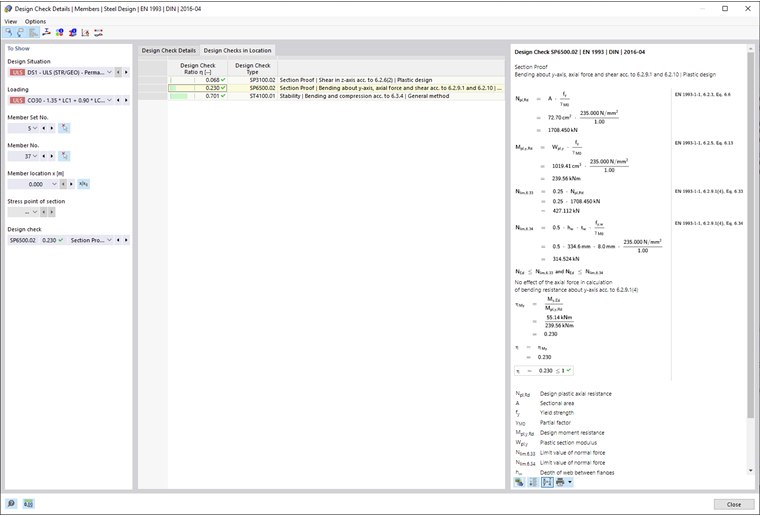Viewport: 760px width, 517px height.
Task: Select the ST4100.01 stability check row
Action: coord(336,96)
